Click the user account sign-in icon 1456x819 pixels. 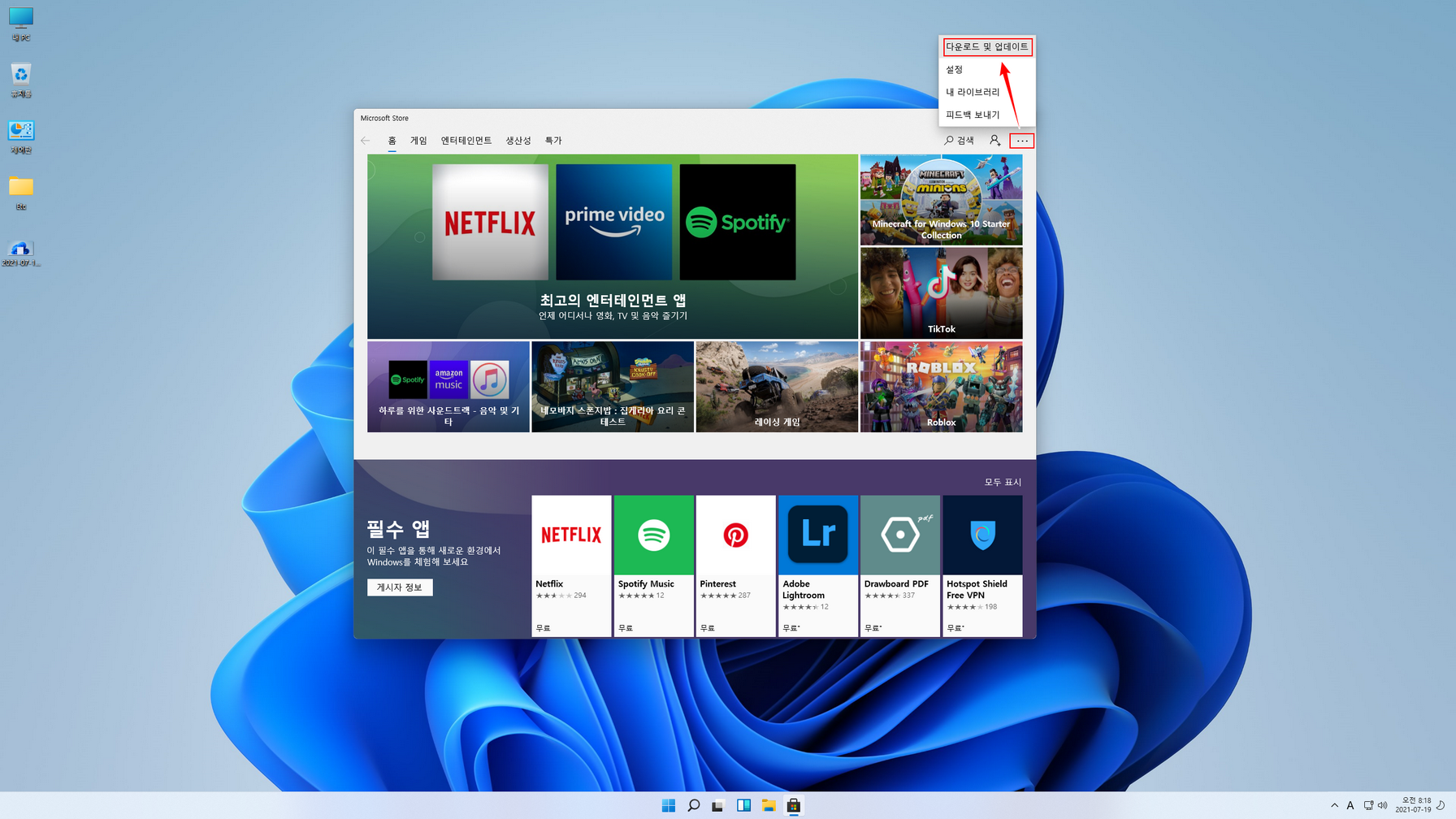click(994, 141)
